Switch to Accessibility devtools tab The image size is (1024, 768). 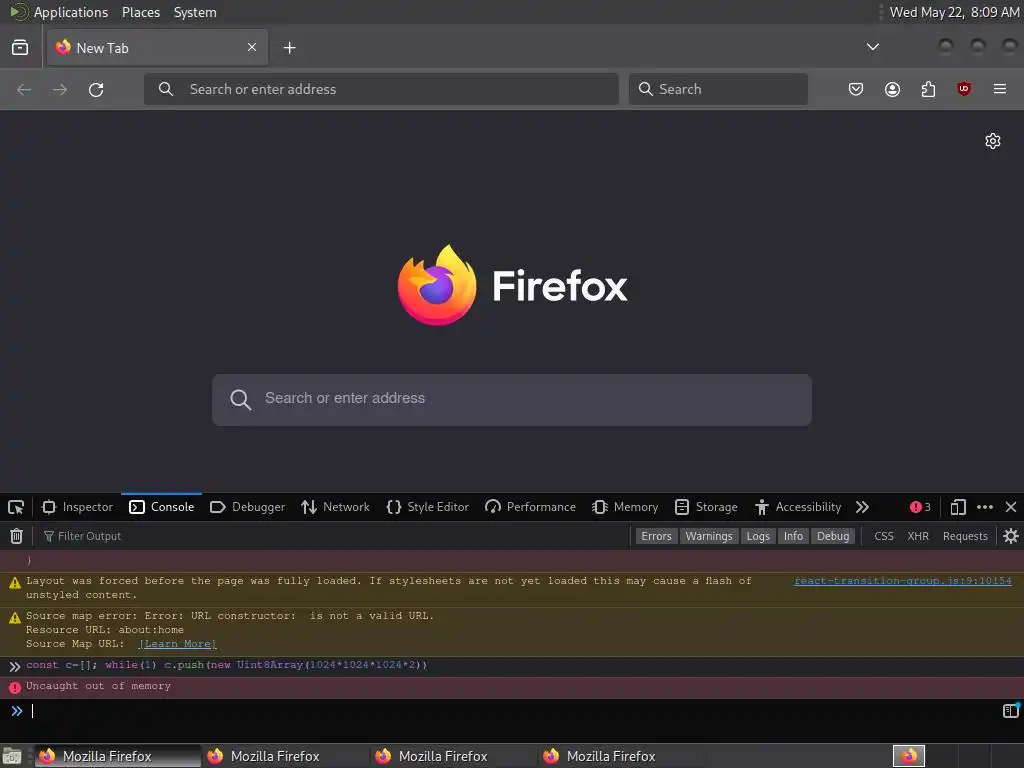[798, 507]
